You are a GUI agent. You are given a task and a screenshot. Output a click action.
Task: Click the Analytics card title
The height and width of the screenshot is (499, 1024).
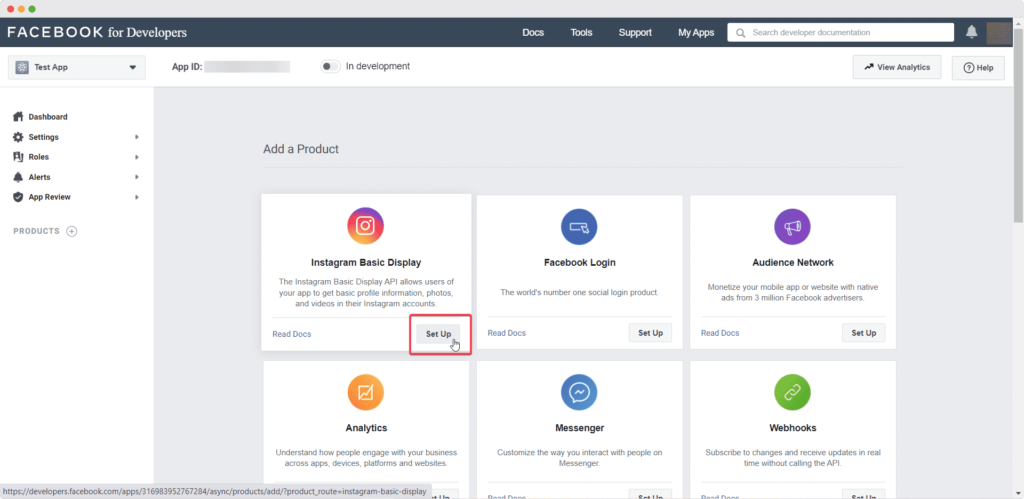(x=366, y=428)
